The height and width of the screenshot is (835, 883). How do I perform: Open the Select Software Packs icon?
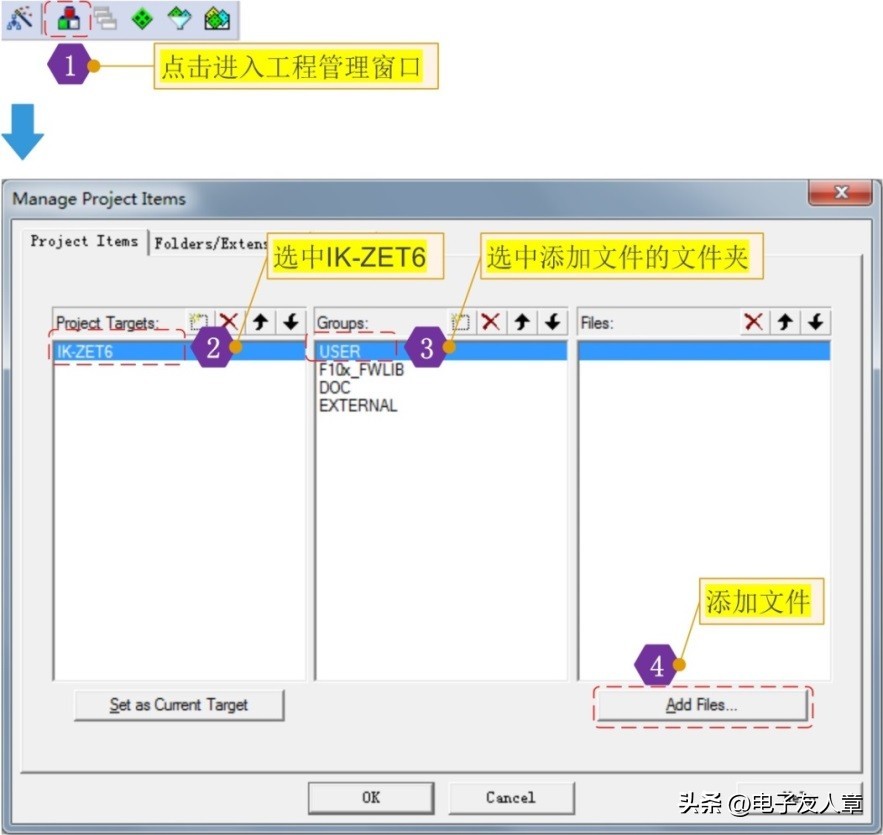pos(180,19)
